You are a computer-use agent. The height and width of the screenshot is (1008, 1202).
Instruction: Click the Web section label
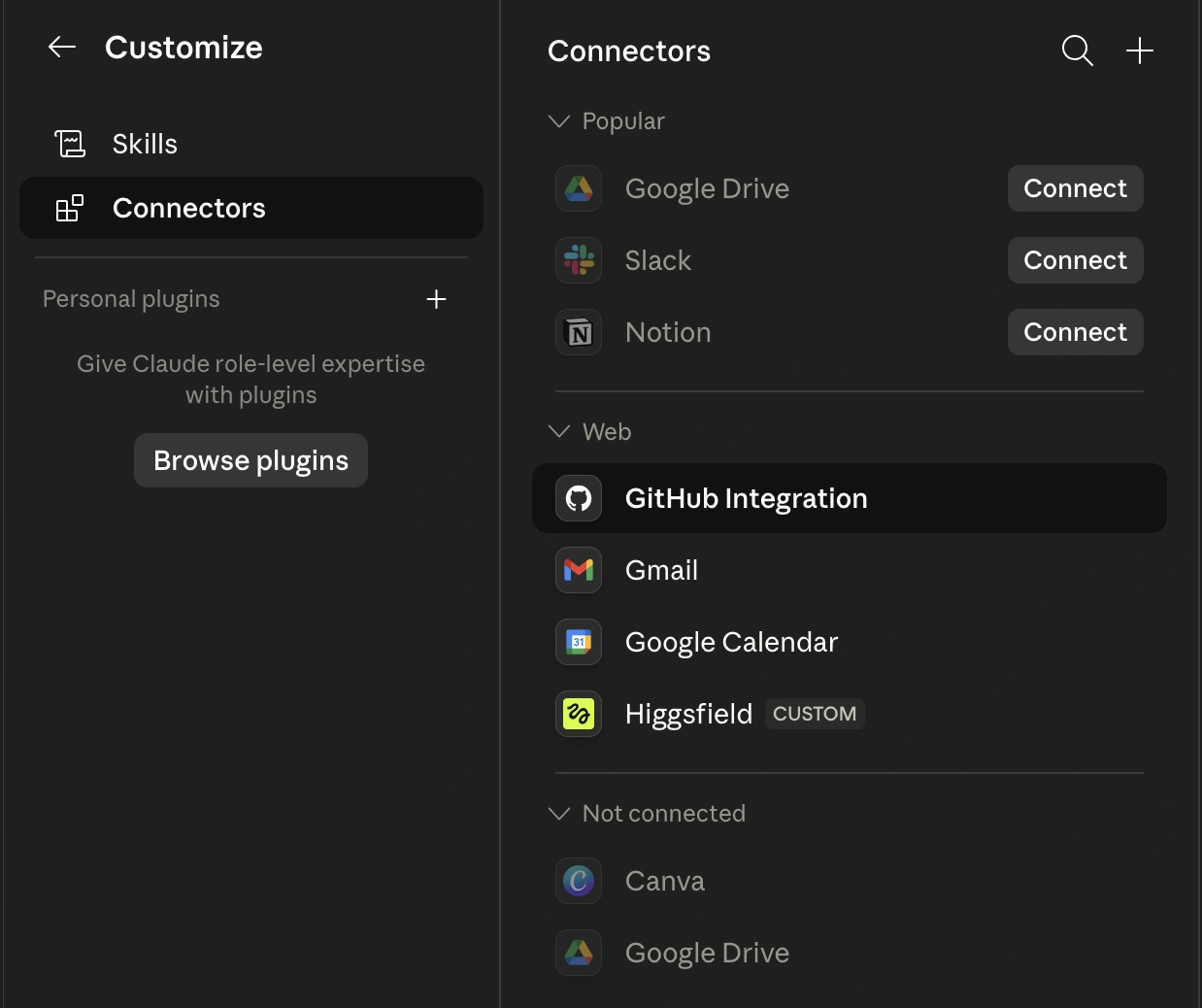(607, 431)
